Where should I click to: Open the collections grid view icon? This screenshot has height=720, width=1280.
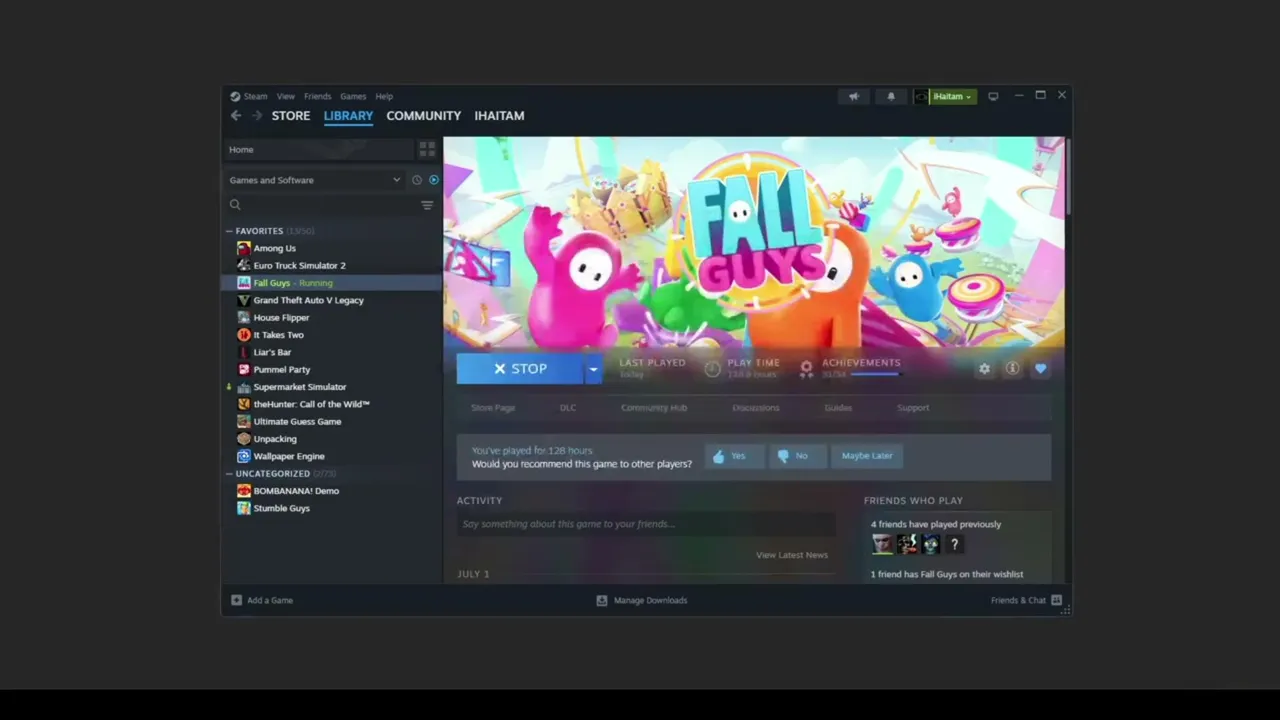[427, 149]
